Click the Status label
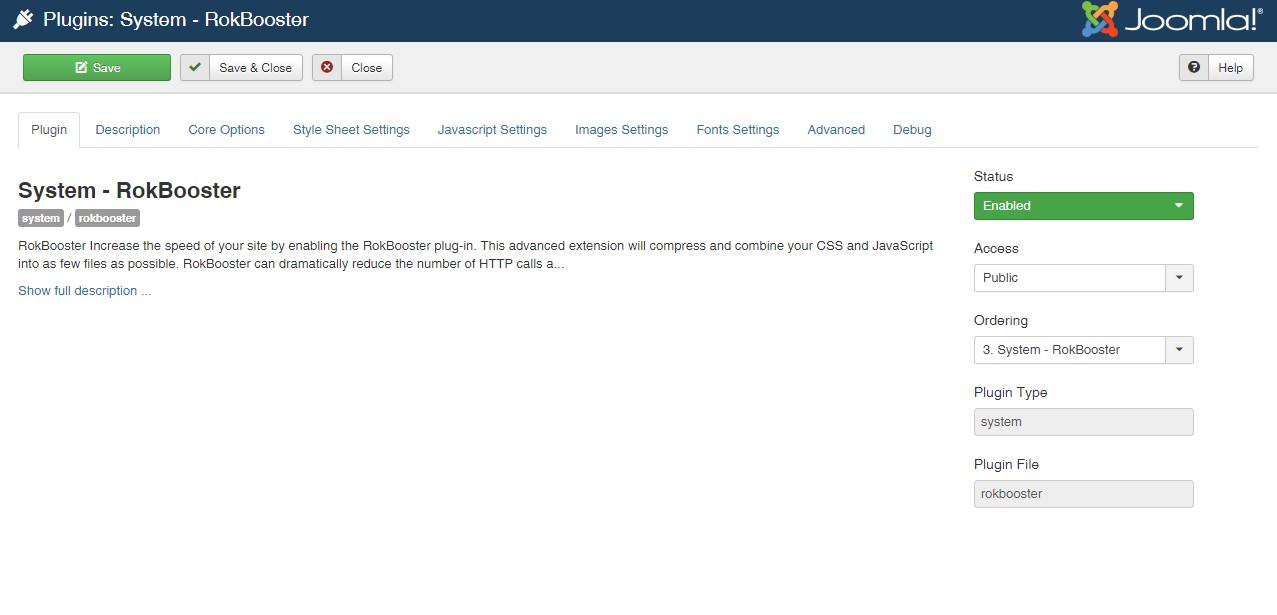1277x615 pixels. (993, 176)
